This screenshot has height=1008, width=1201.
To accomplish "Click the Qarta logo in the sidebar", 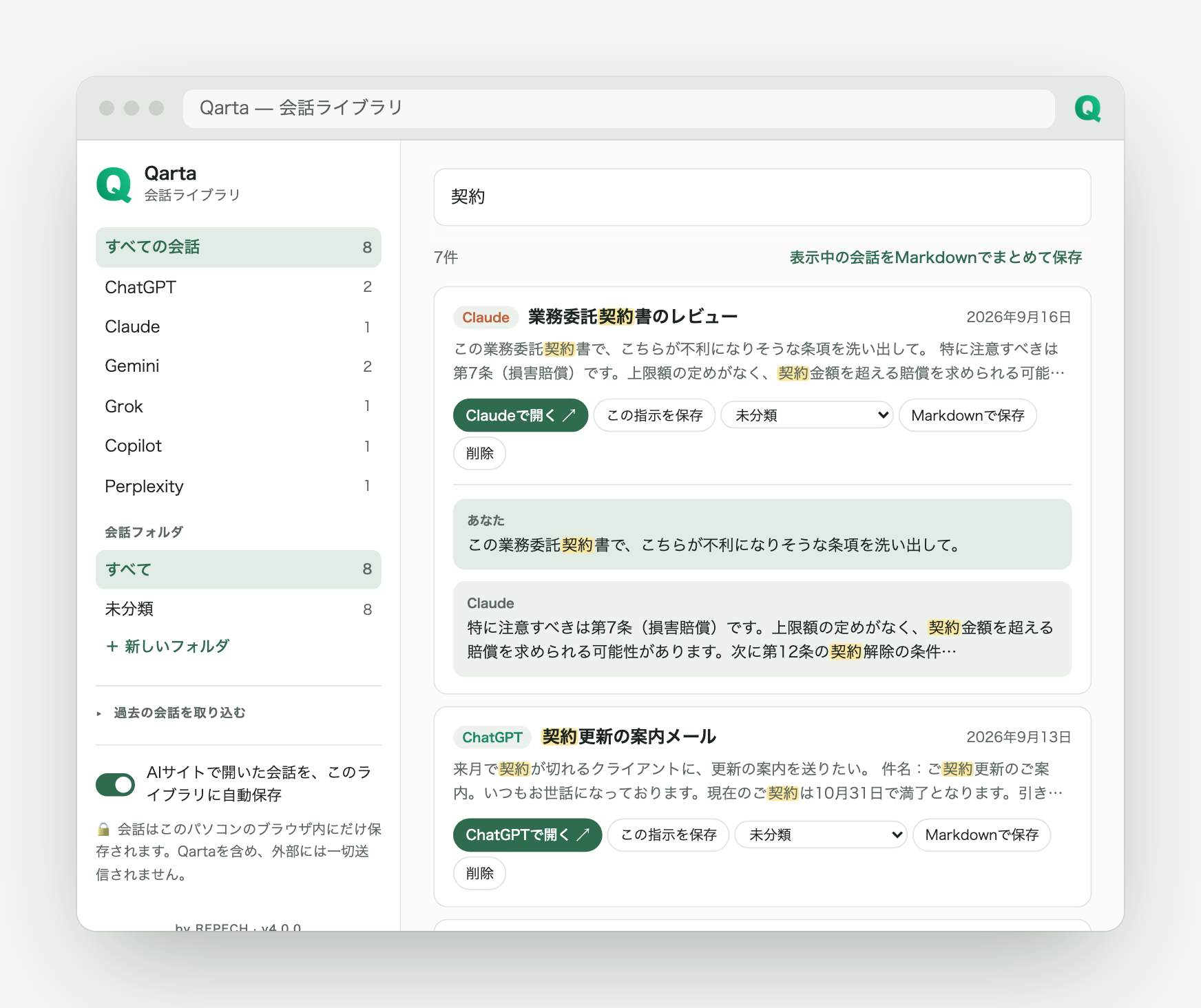I will (x=114, y=185).
